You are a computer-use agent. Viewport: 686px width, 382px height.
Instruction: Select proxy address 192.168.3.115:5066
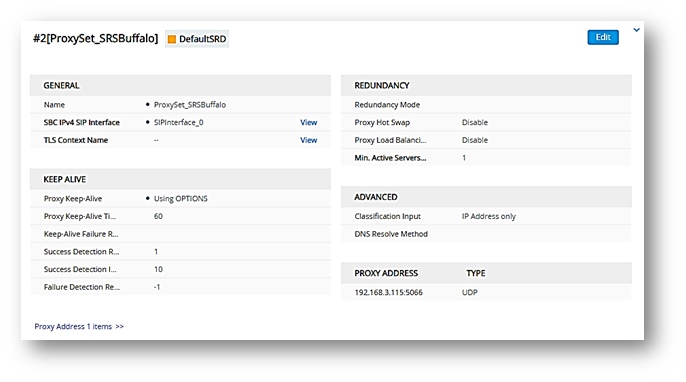[x=388, y=292]
